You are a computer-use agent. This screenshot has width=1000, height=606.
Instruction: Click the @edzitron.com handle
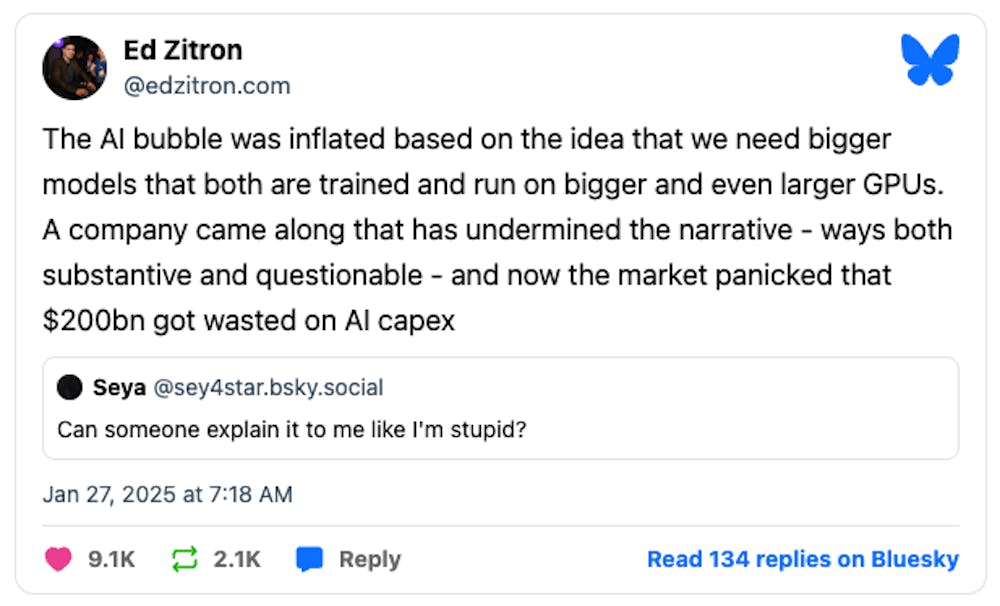(207, 85)
